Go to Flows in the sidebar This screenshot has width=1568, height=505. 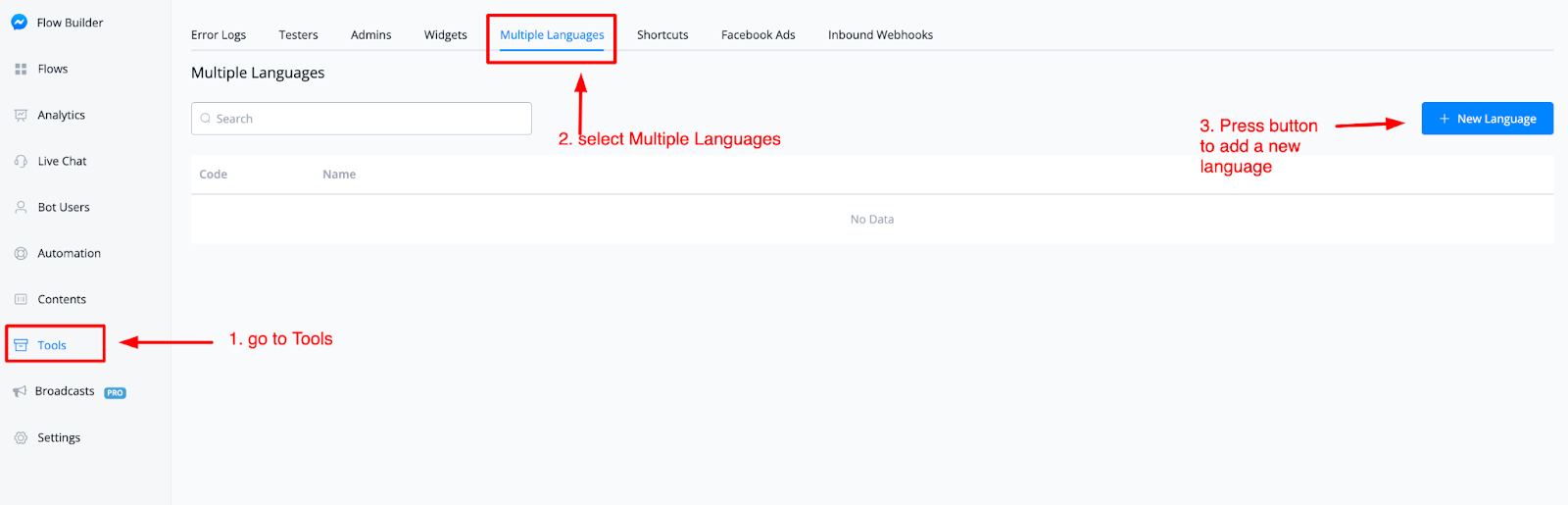tap(53, 69)
